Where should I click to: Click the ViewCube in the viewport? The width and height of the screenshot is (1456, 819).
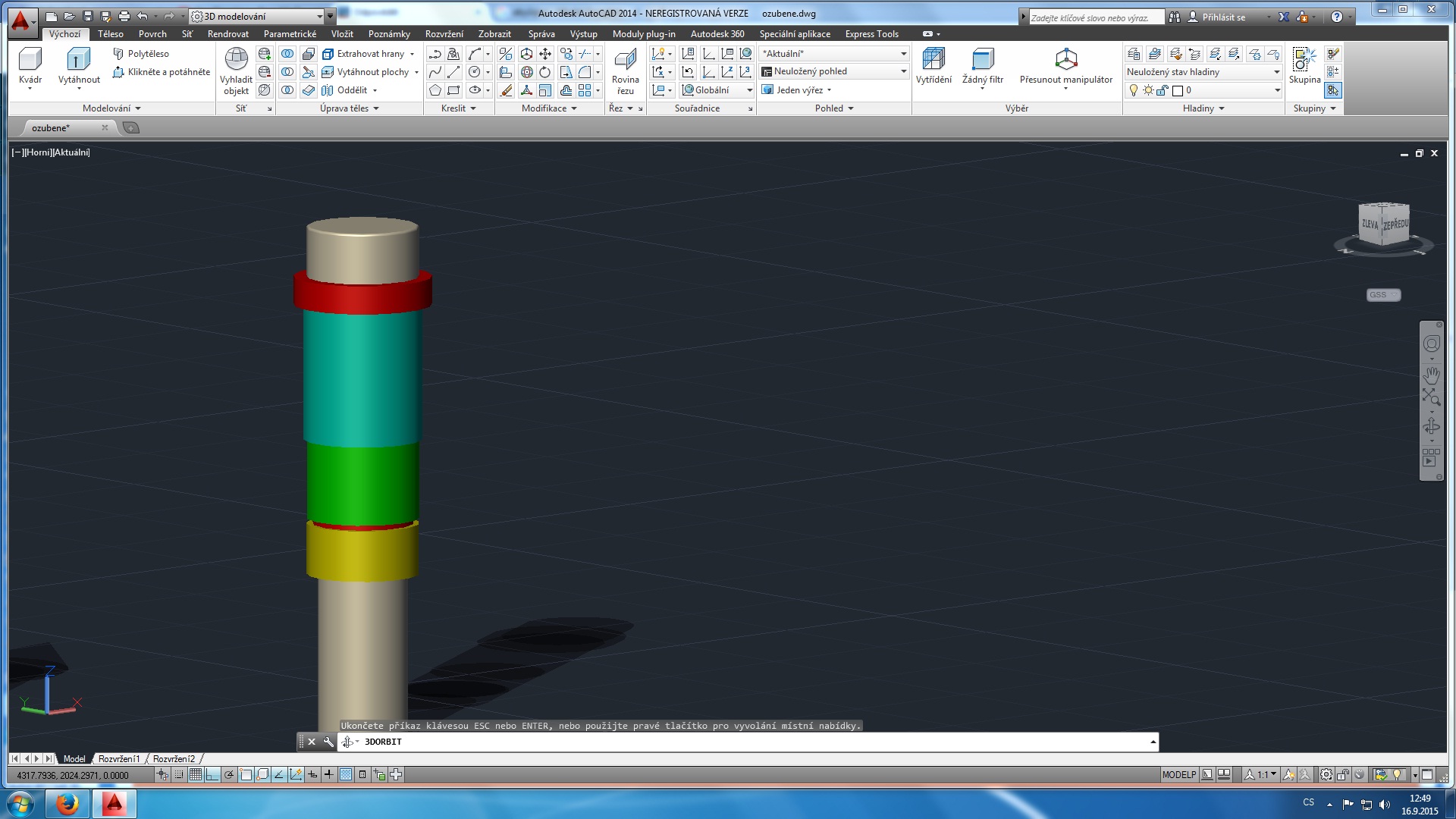click(x=1384, y=224)
